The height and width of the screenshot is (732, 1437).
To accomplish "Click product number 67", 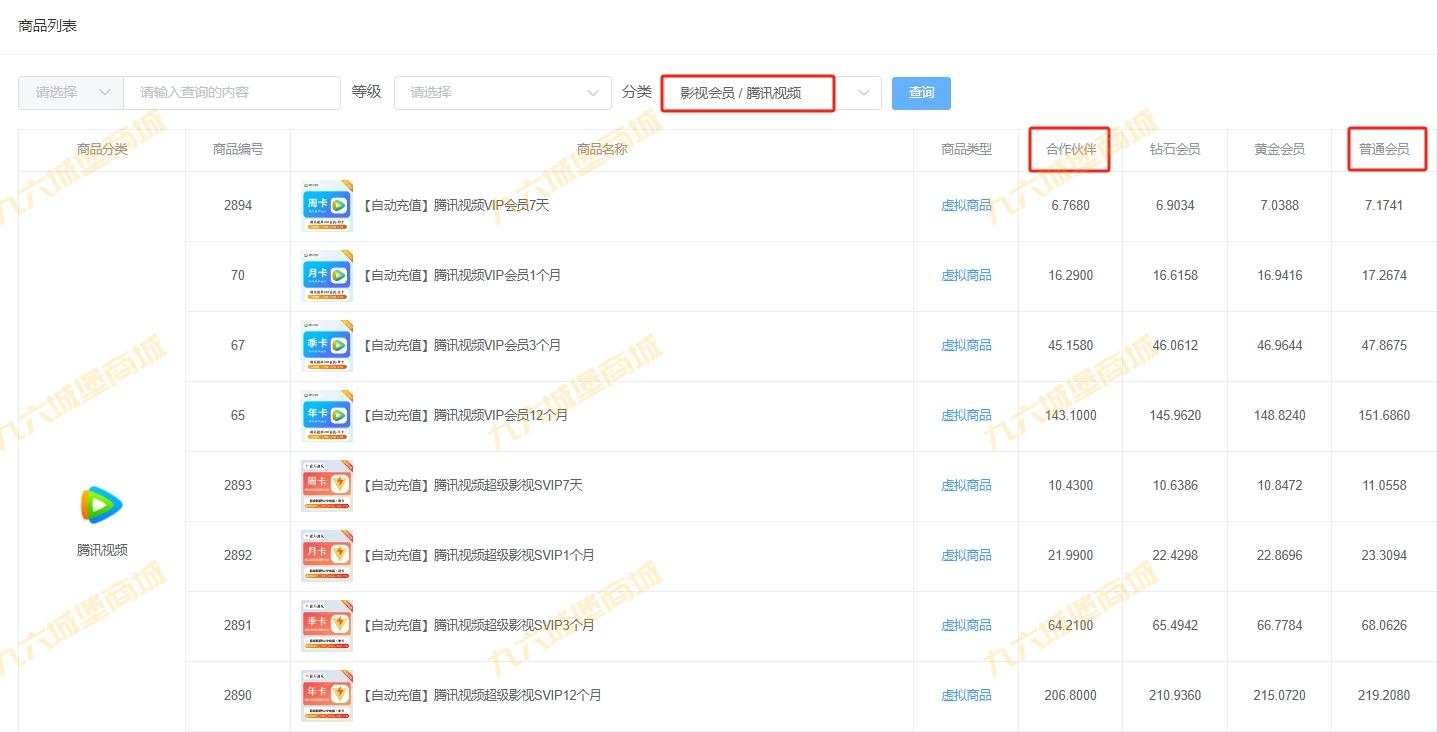I will tap(238, 345).
